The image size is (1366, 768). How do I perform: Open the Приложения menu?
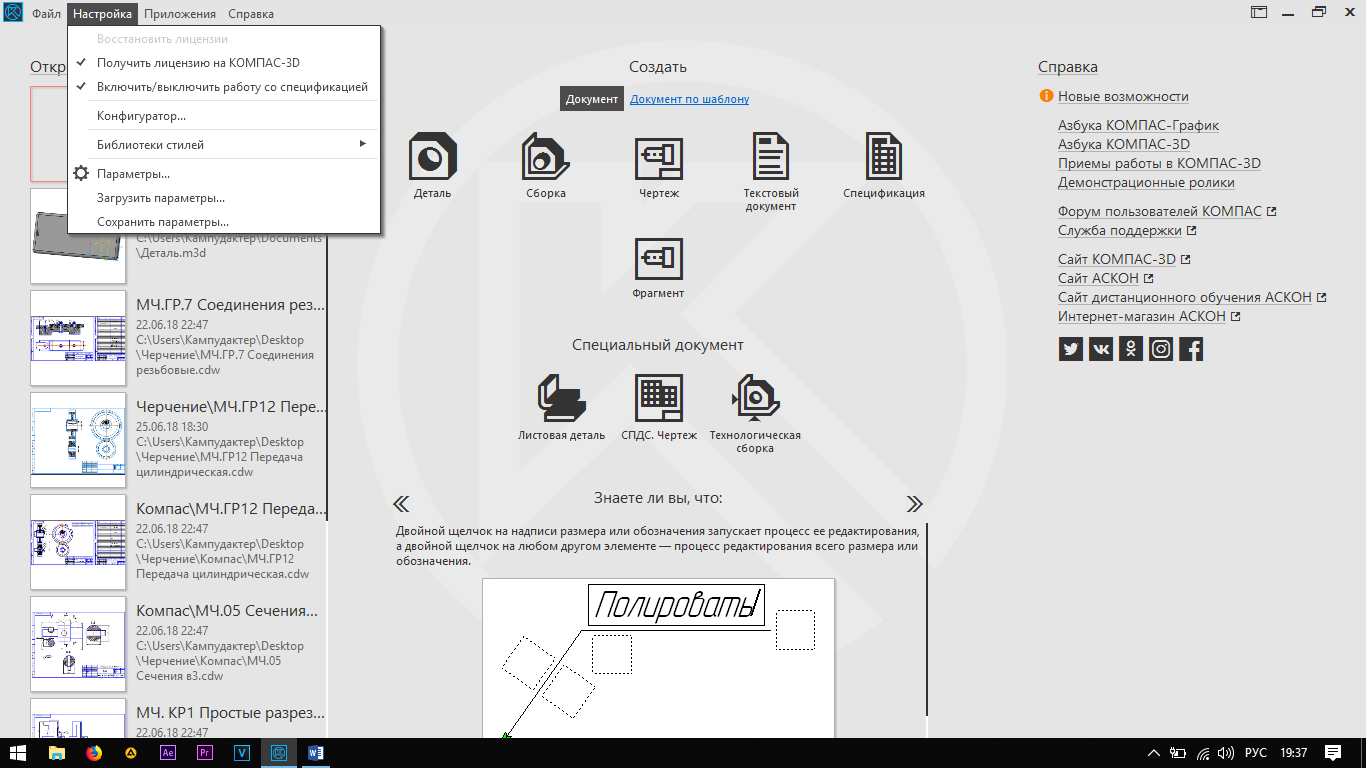(x=180, y=14)
